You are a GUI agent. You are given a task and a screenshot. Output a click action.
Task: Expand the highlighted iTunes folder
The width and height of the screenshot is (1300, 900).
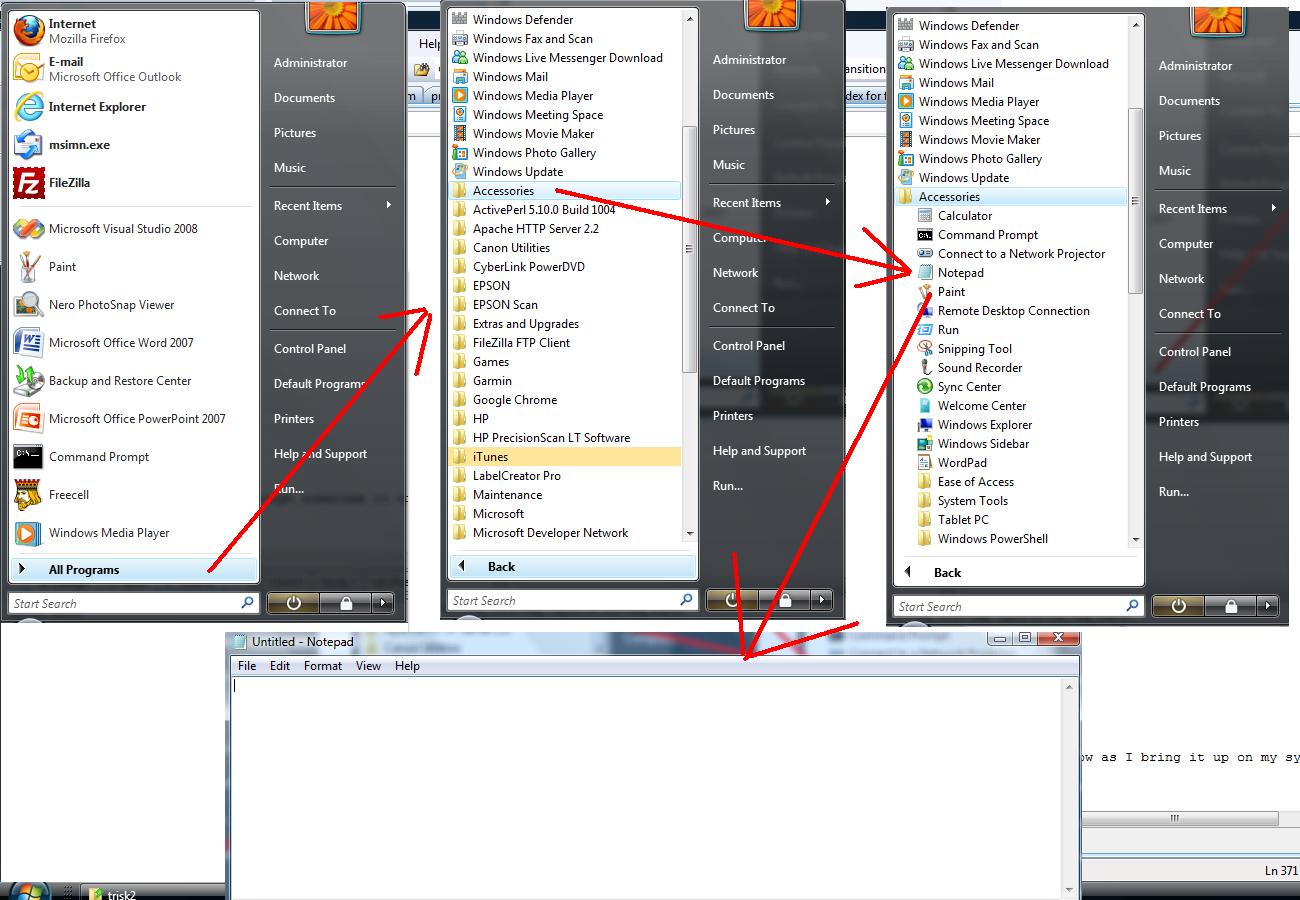(564, 457)
